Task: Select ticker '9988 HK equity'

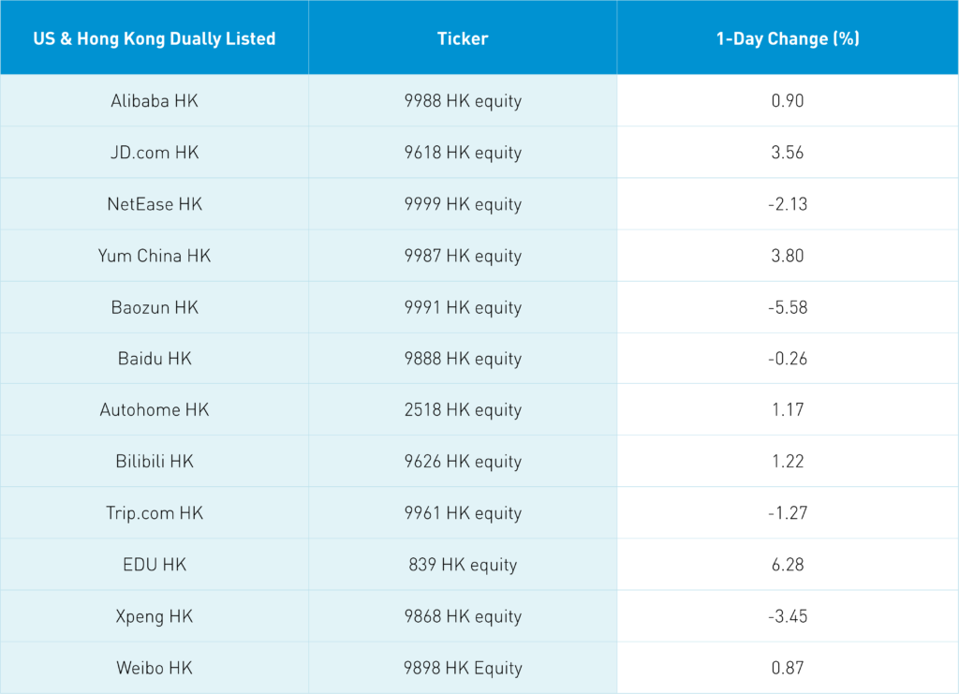Action: pyautogui.click(x=462, y=101)
